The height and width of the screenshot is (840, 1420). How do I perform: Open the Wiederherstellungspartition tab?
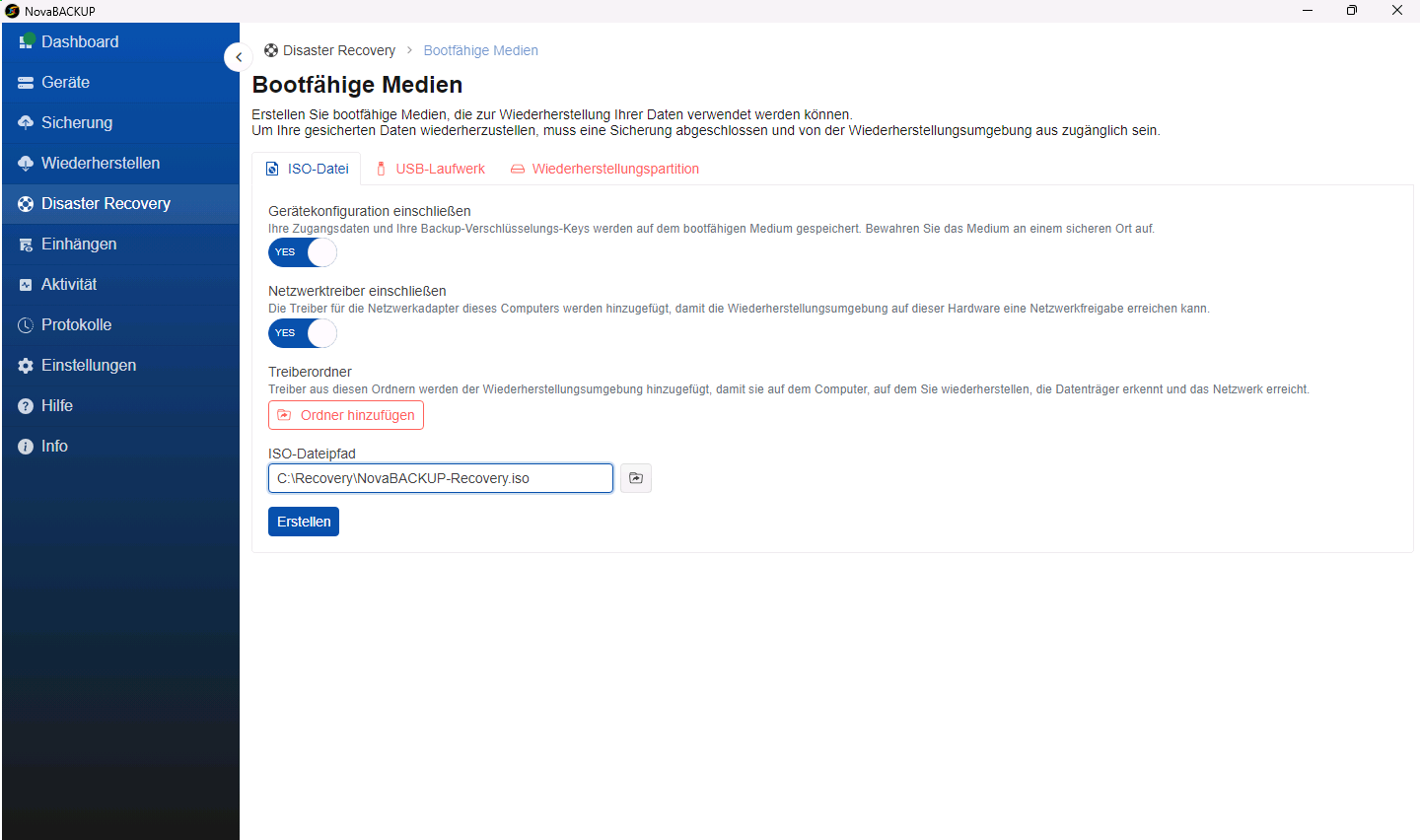604,169
